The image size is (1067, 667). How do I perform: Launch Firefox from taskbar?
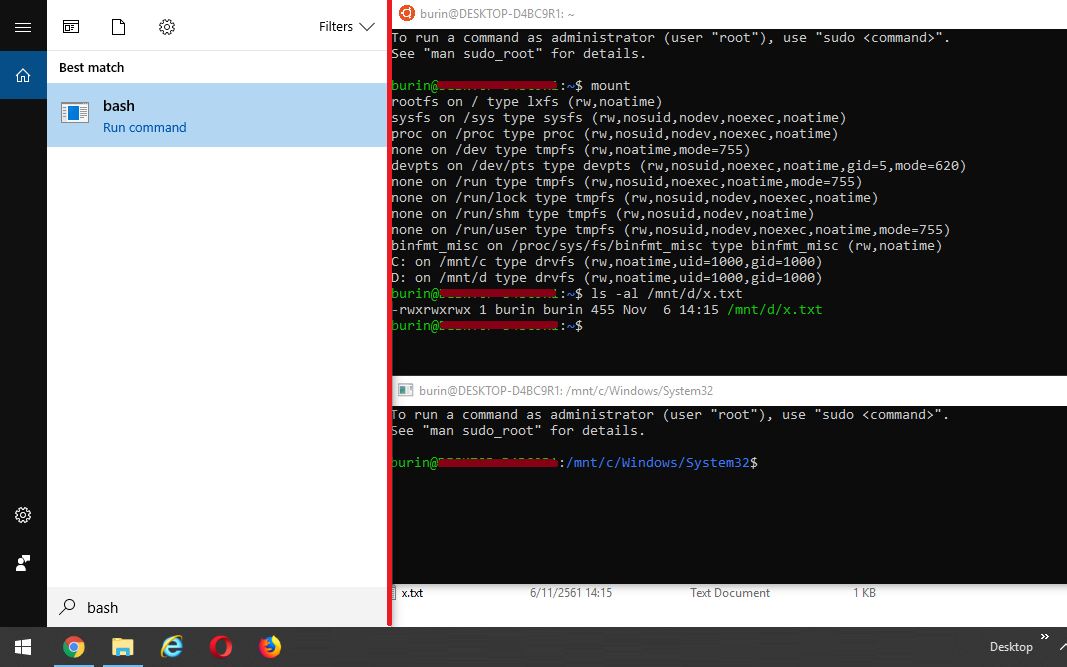pos(270,647)
